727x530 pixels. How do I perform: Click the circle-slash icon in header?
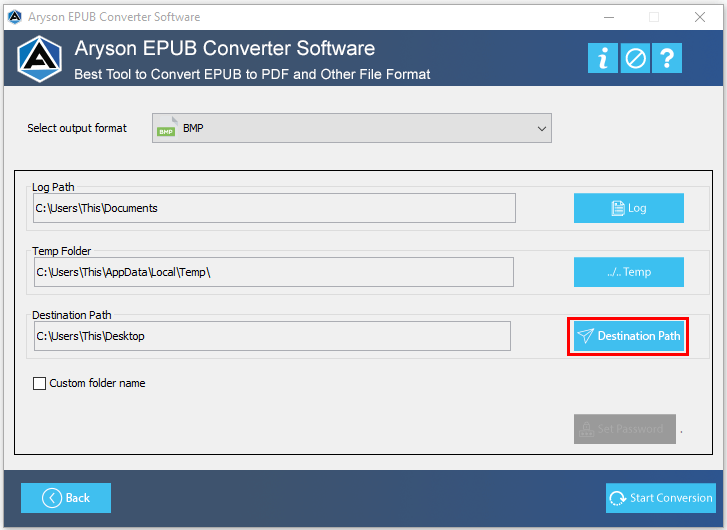coord(635,58)
